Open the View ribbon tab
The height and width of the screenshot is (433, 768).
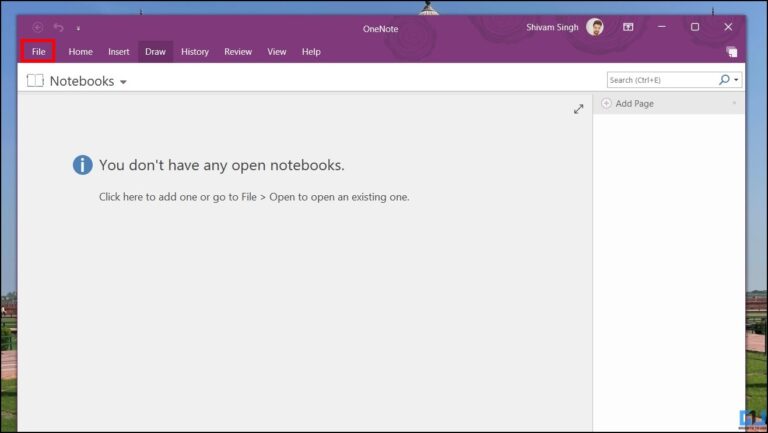pos(277,51)
